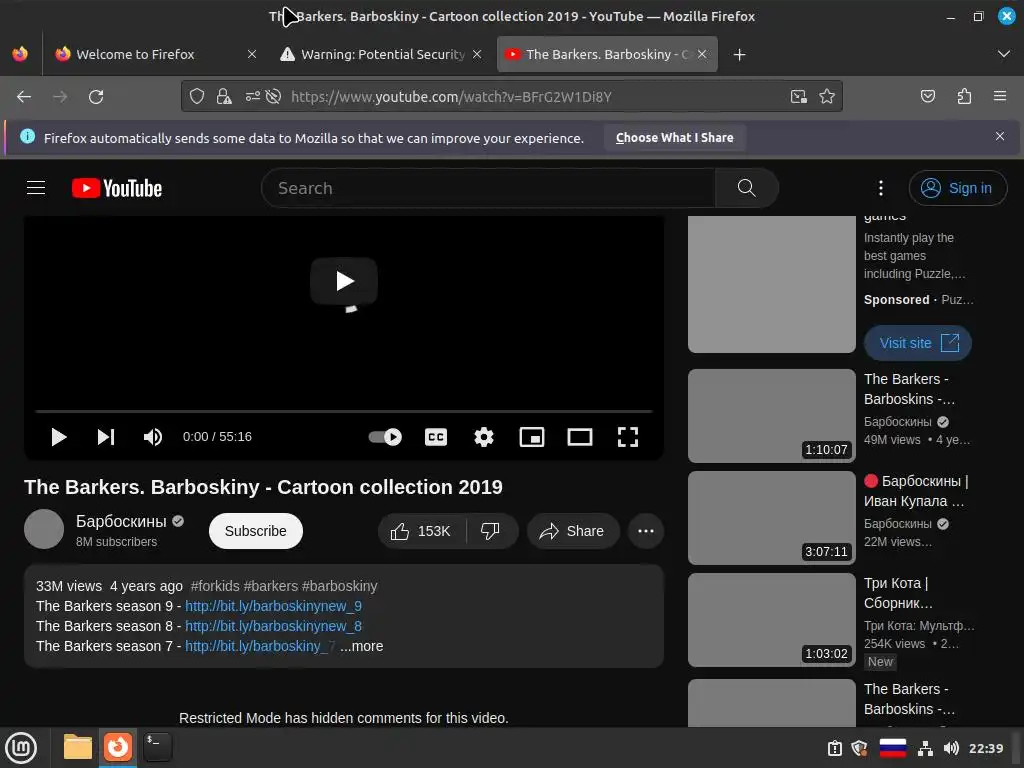Open a new tab with plus

(739, 55)
